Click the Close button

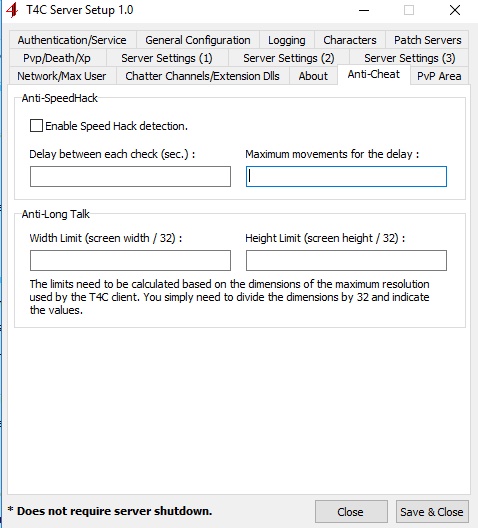[x=351, y=512]
